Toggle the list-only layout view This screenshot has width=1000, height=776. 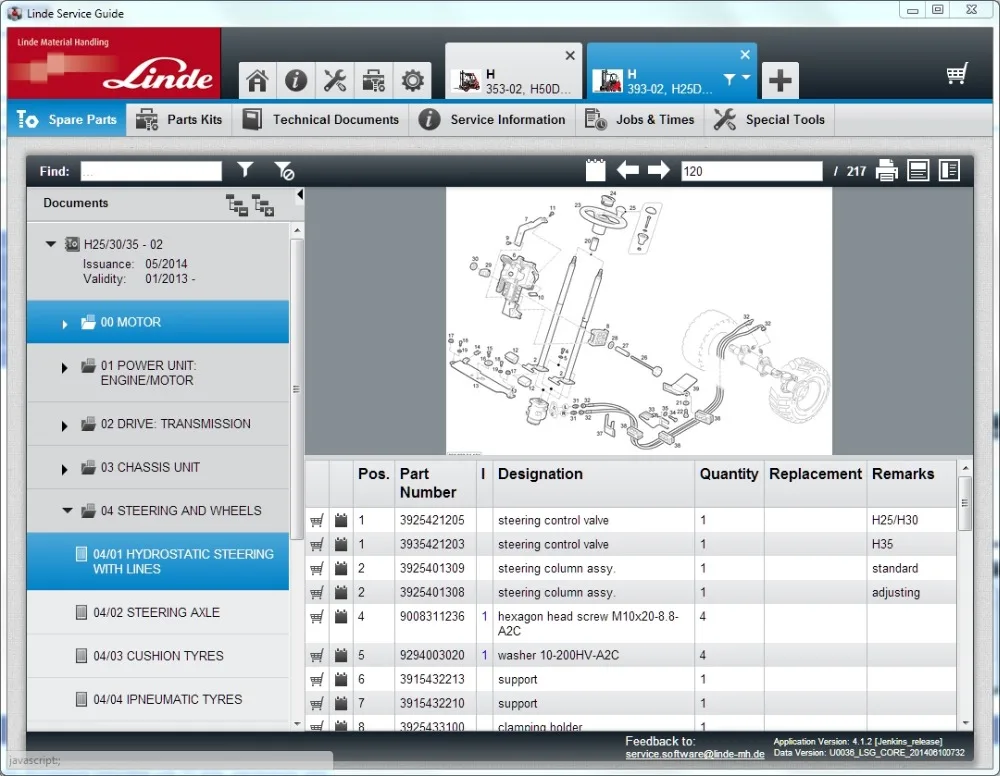(x=918, y=171)
